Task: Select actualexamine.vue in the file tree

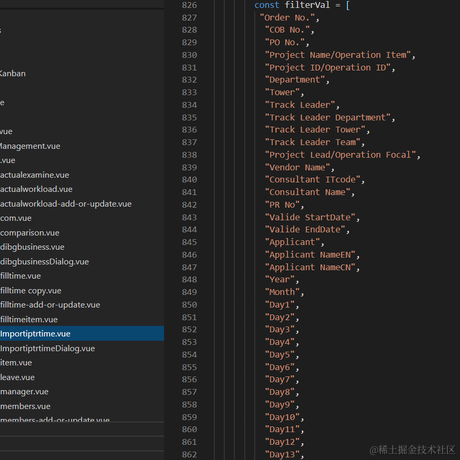Action: [34, 175]
